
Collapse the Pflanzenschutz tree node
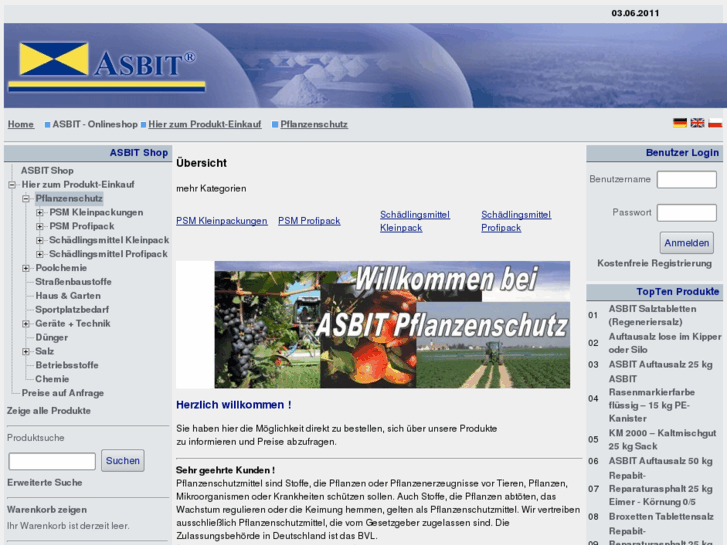tap(26, 199)
